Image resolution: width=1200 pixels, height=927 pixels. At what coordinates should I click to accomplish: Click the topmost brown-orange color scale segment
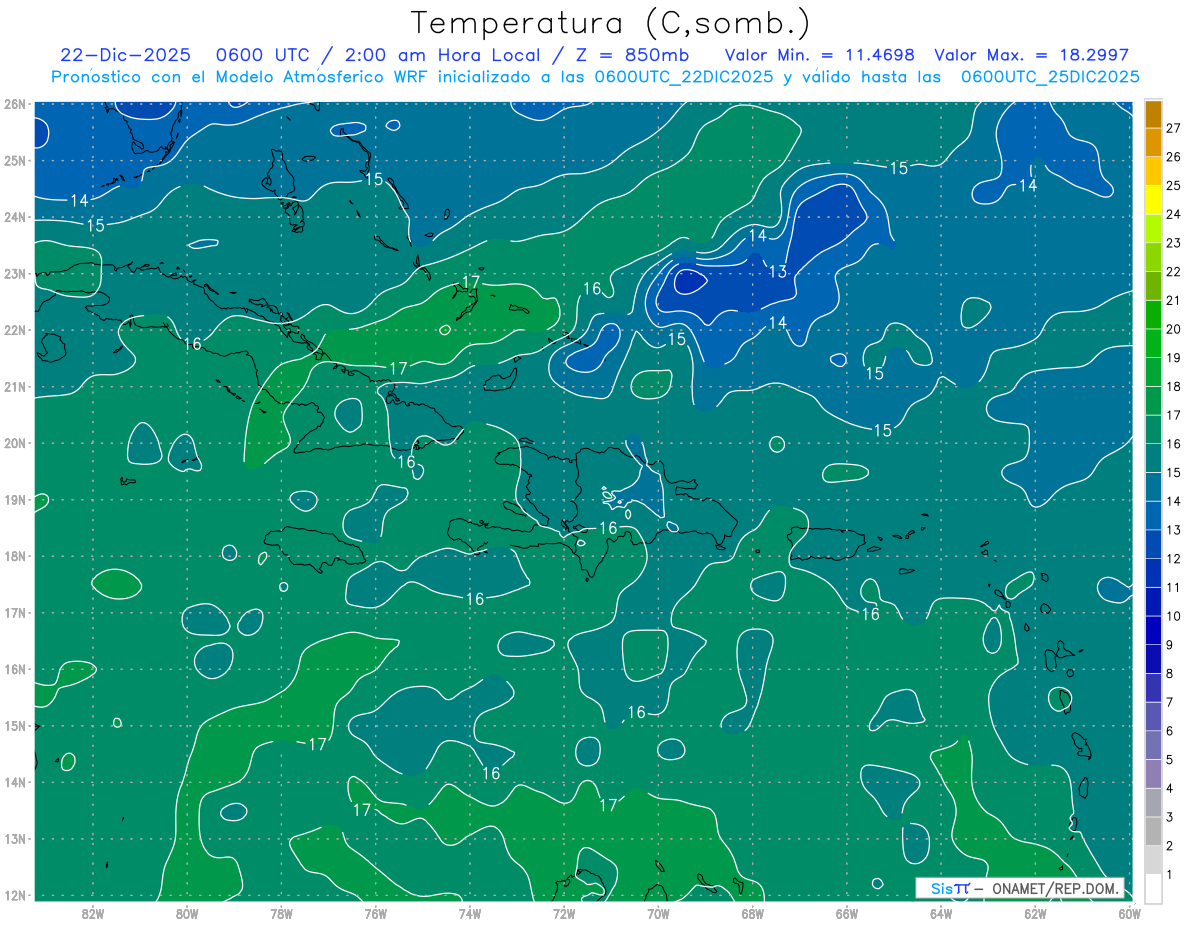1154,113
